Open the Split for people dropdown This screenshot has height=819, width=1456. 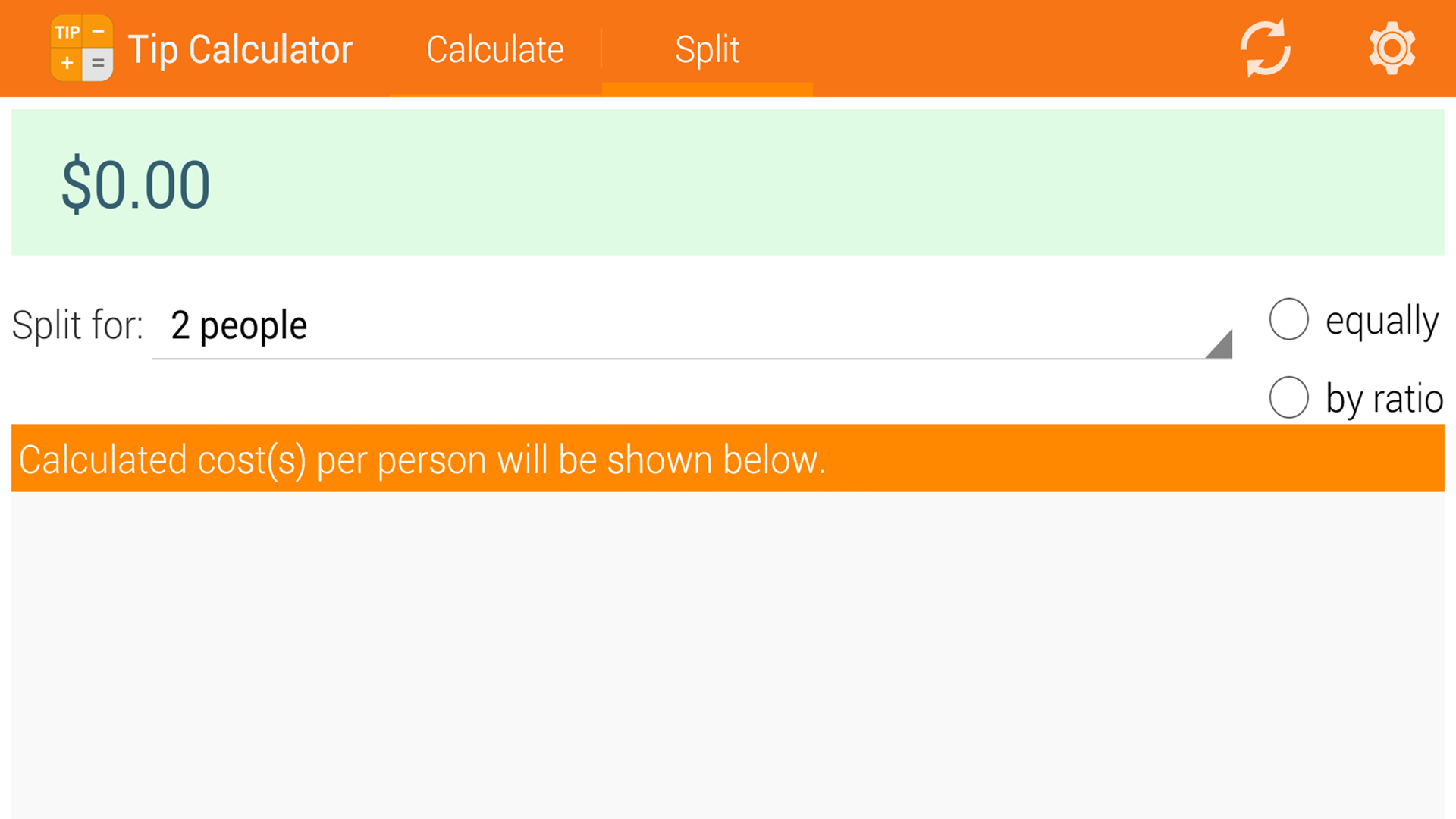pos(682,326)
